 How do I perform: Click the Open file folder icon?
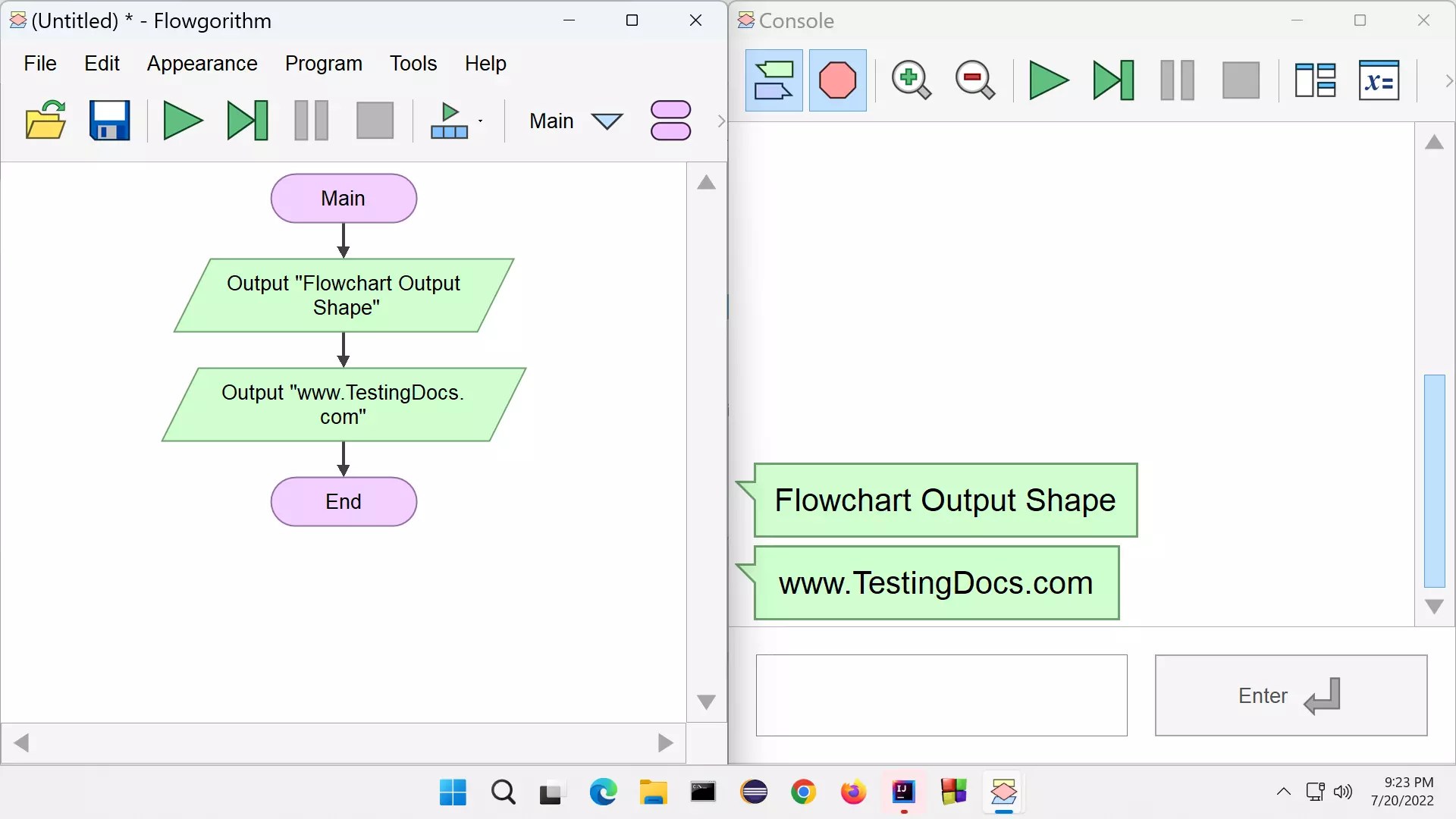(45, 121)
